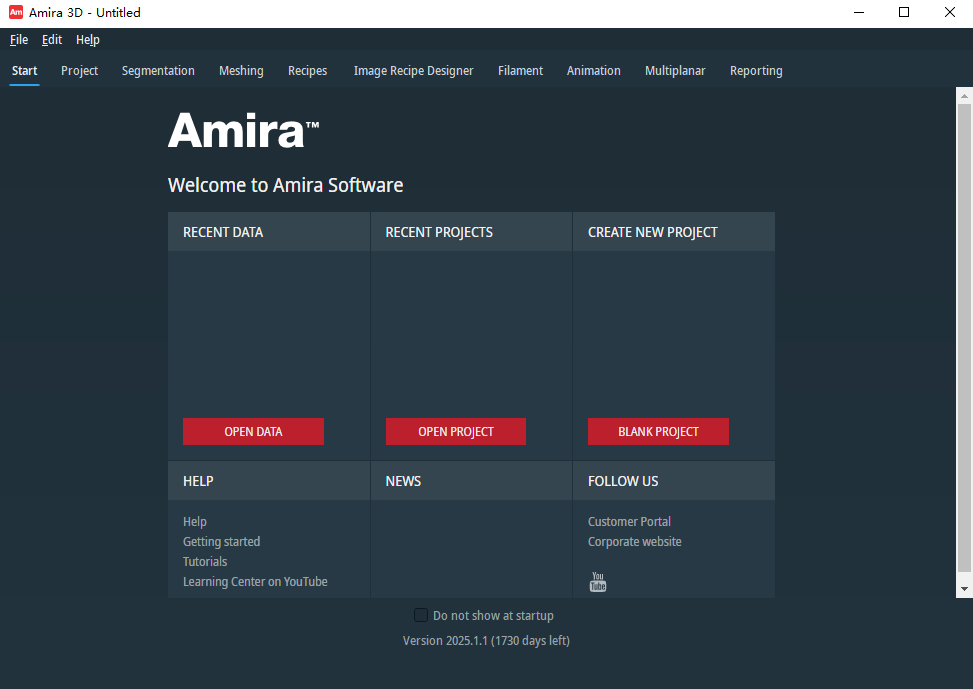Open the Tutorials link

205,562
